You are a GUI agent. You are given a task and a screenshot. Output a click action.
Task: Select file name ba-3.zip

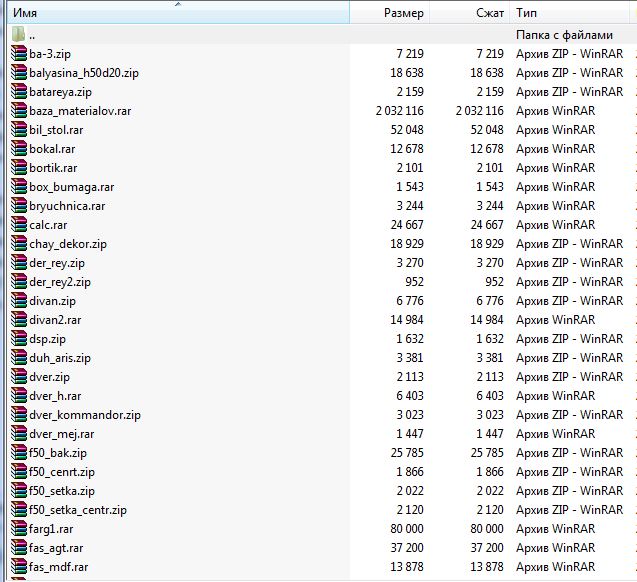pyautogui.click(x=50, y=54)
